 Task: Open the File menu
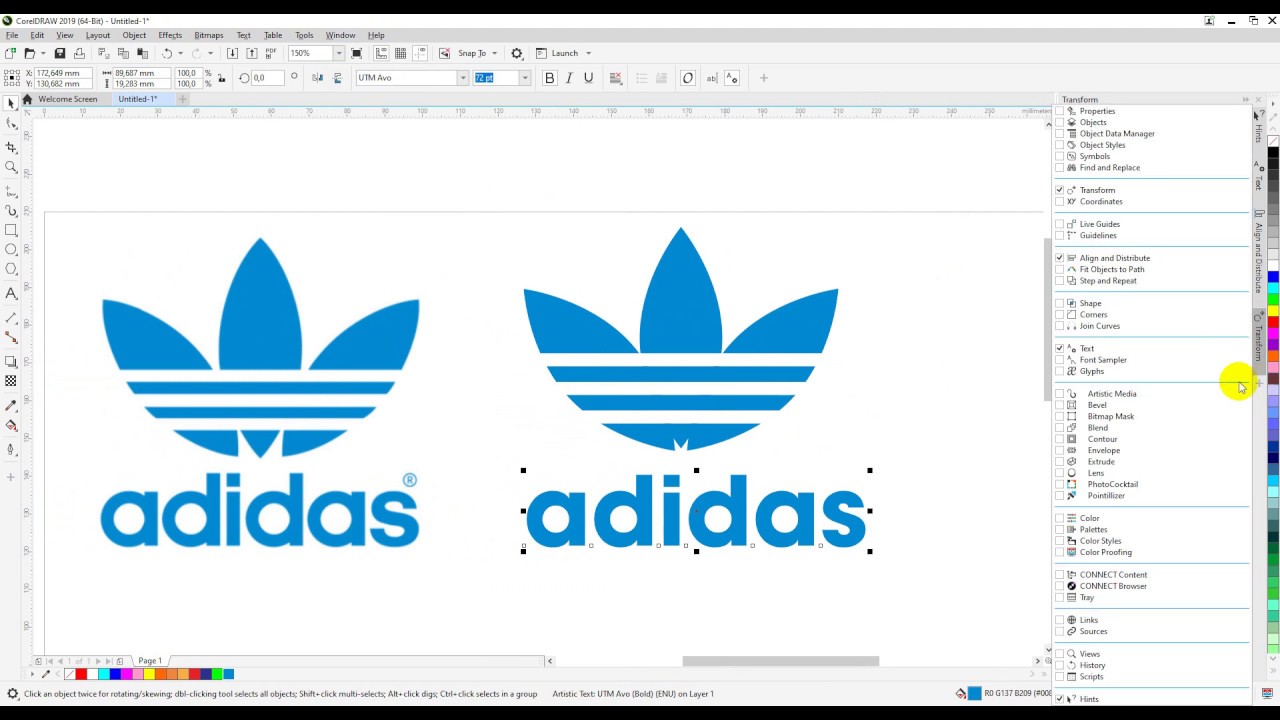[x=12, y=35]
